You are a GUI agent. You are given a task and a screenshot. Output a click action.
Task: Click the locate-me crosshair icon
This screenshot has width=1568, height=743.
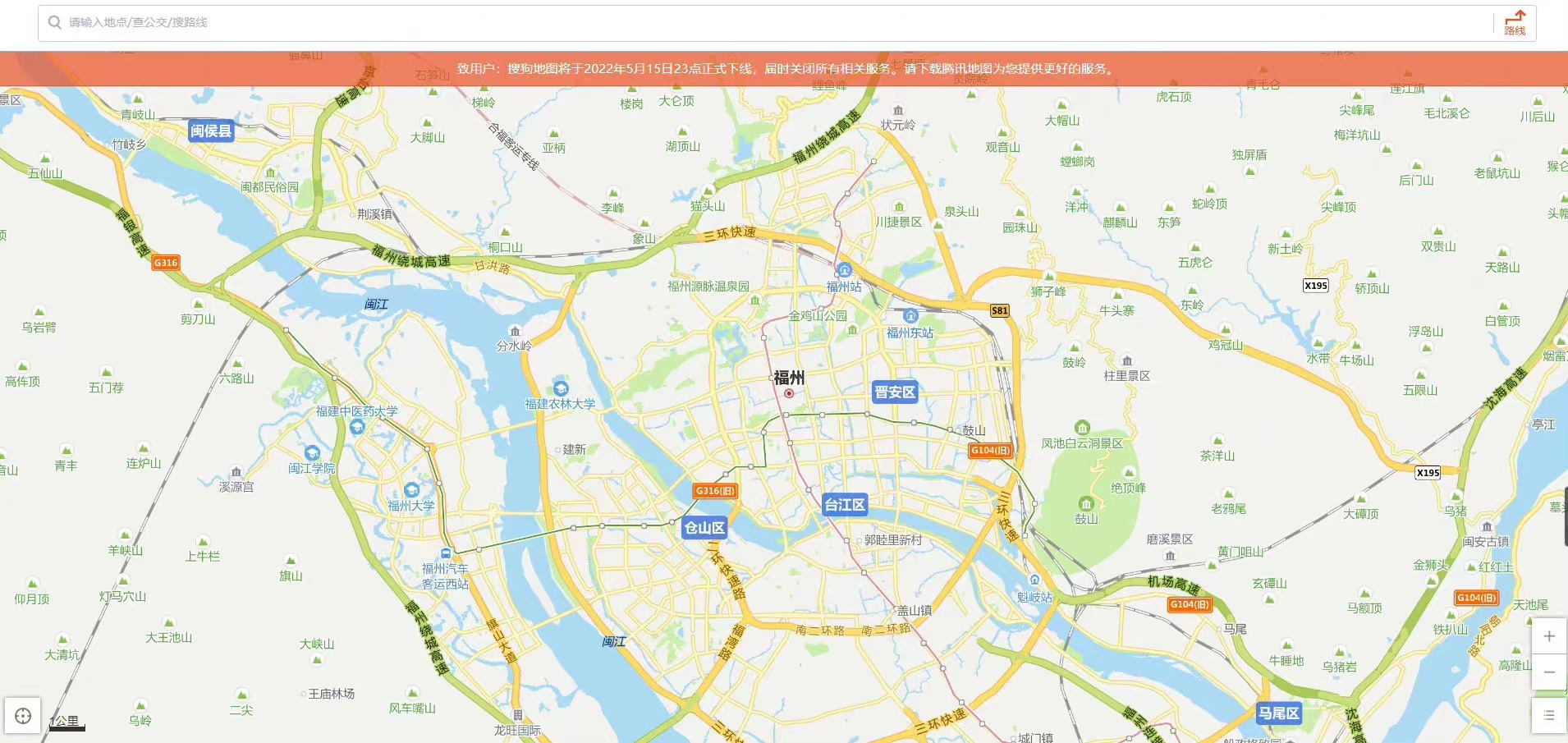pos(23,716)
